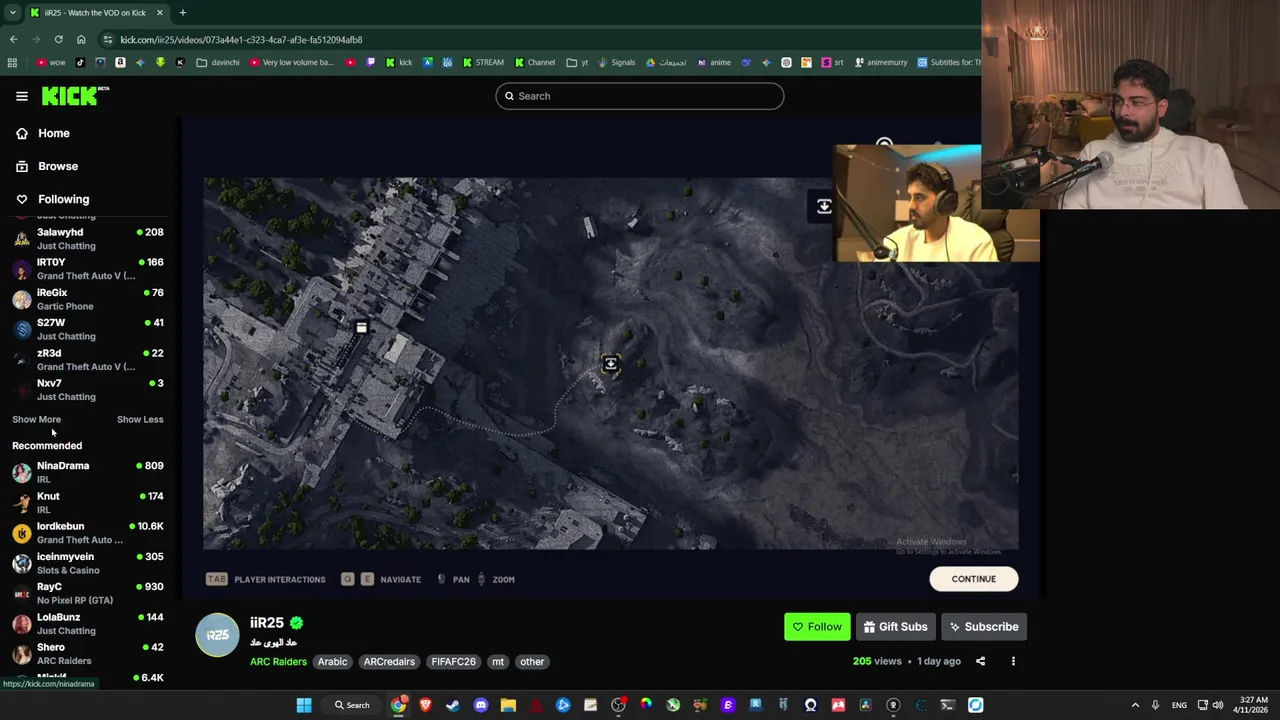1280x720 pixels.
Task: Open lordkebun recommended channel
Action: click(x=88, y=533)
